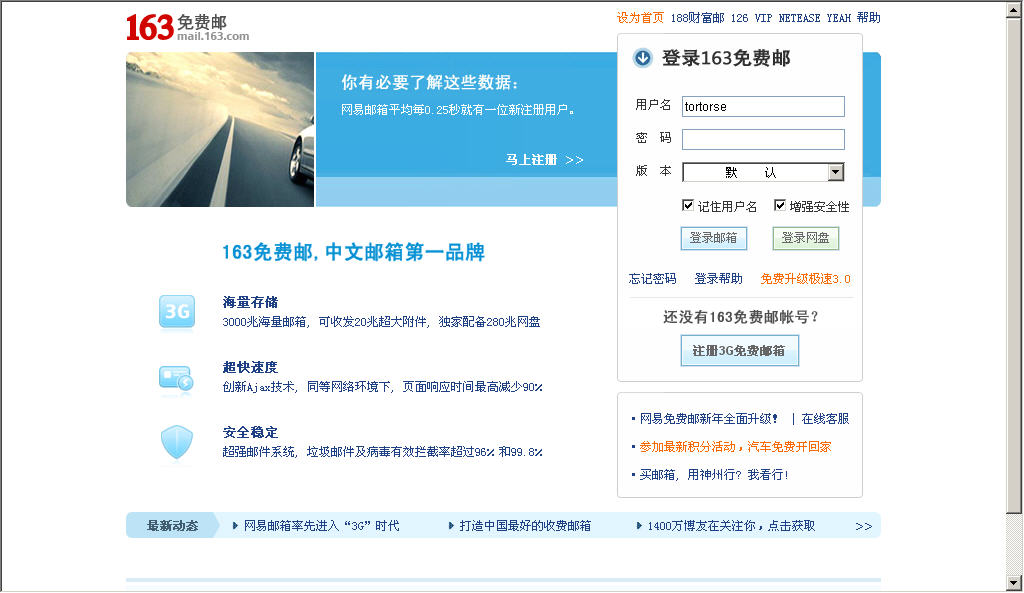Click the 安全稳定 heading
1024x593 pixels.
(250, 432)
